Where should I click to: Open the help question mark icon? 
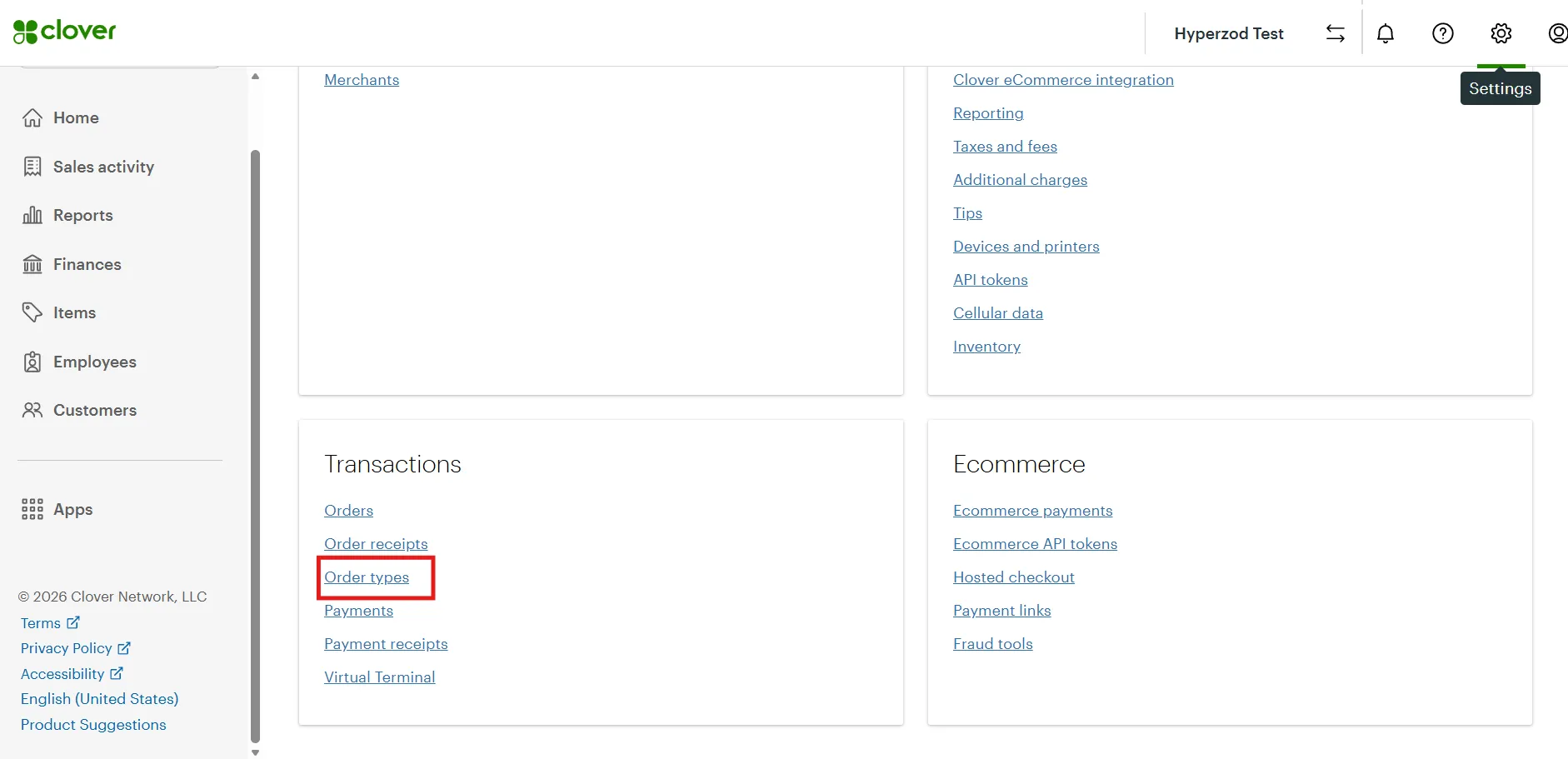(x=1443, y=33)
